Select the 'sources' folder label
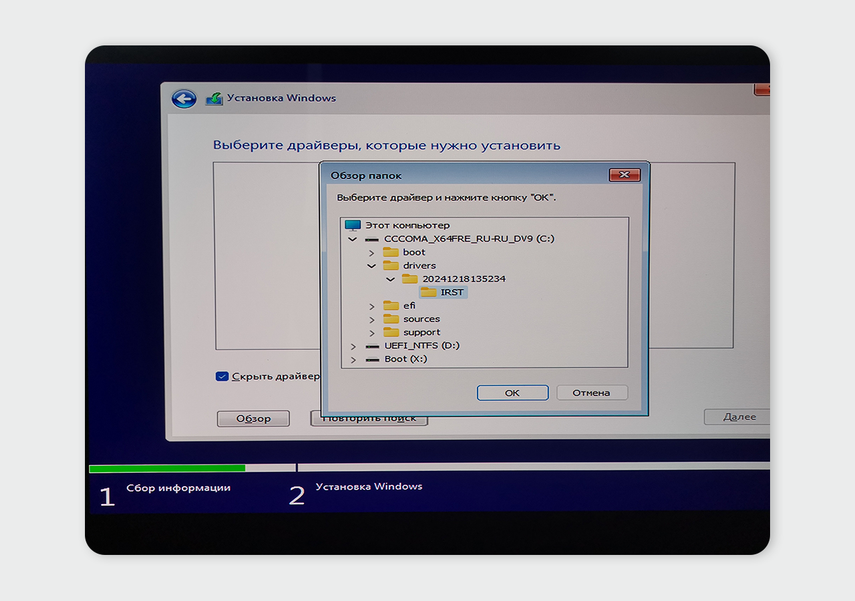Screen dimensions: 855x601 422,318
